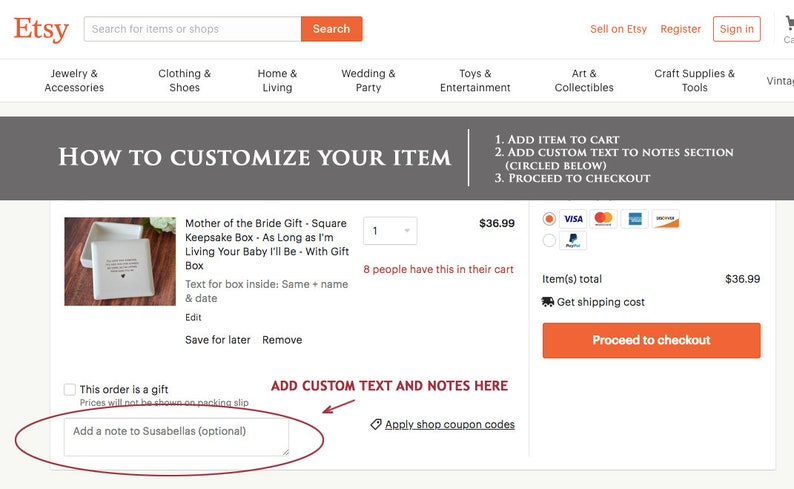Image resolution: width=794 pixels, height=489 pixels.
Task: Click the Proceed to checkout button
Action: 651,340
